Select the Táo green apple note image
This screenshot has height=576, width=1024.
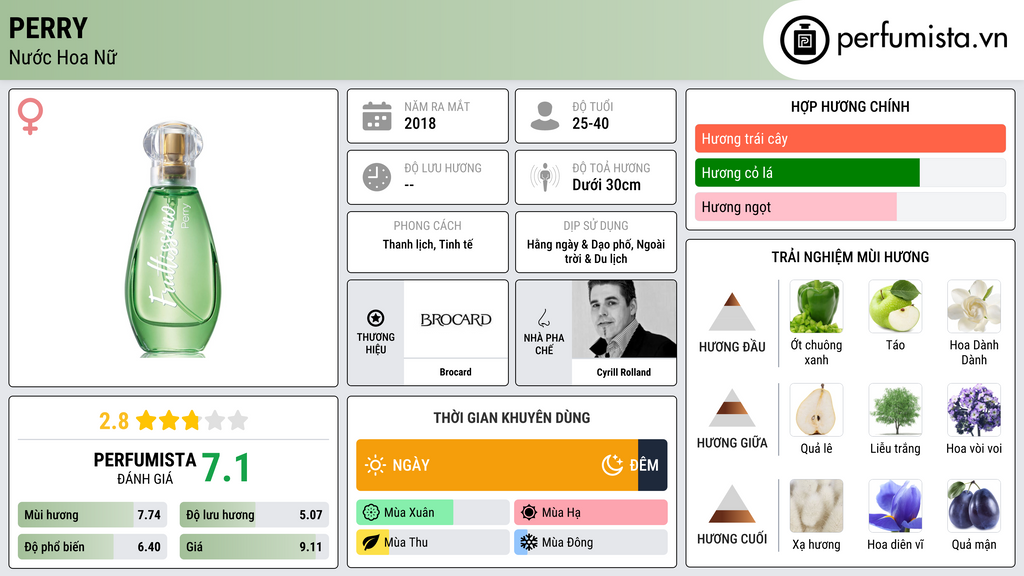tap(895, 306)
